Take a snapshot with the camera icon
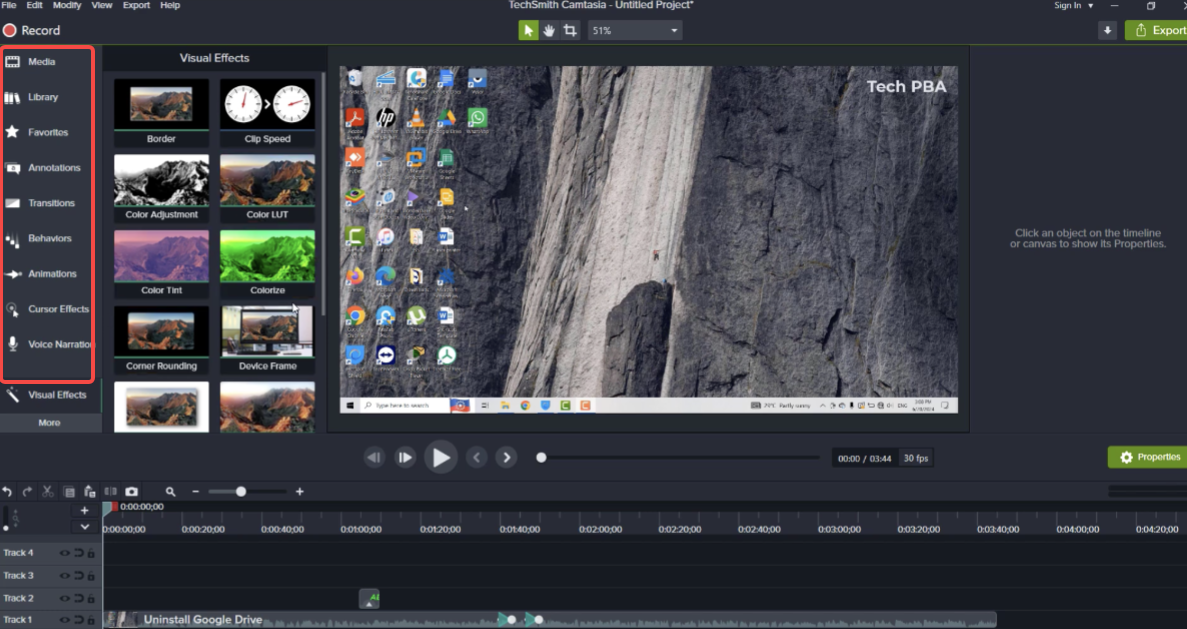The height and width of the screenshot is (629, 1187). [x=131, y=492]
